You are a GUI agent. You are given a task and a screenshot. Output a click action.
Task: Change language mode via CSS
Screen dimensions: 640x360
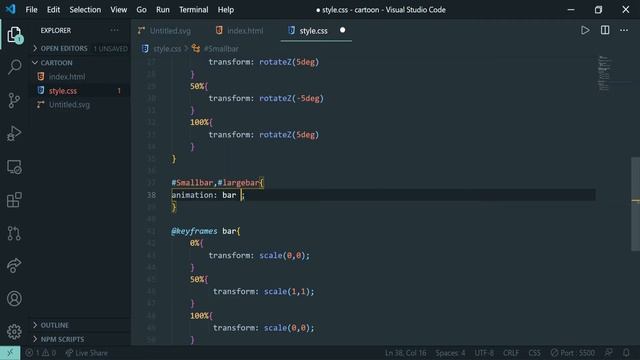pyautogui.click(x=535, y=353)
